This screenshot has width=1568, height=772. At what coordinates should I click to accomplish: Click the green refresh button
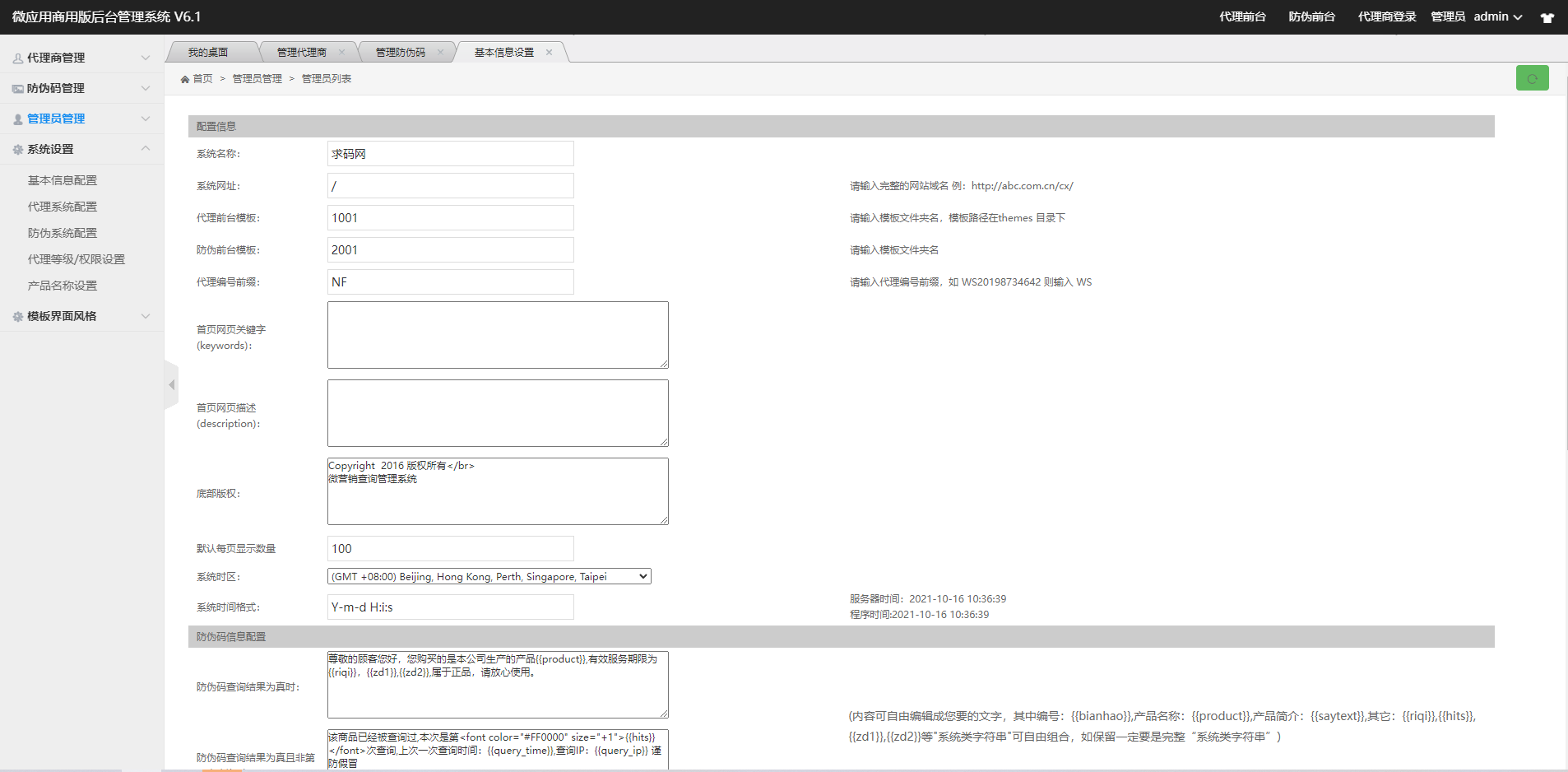pos(1532,78)
